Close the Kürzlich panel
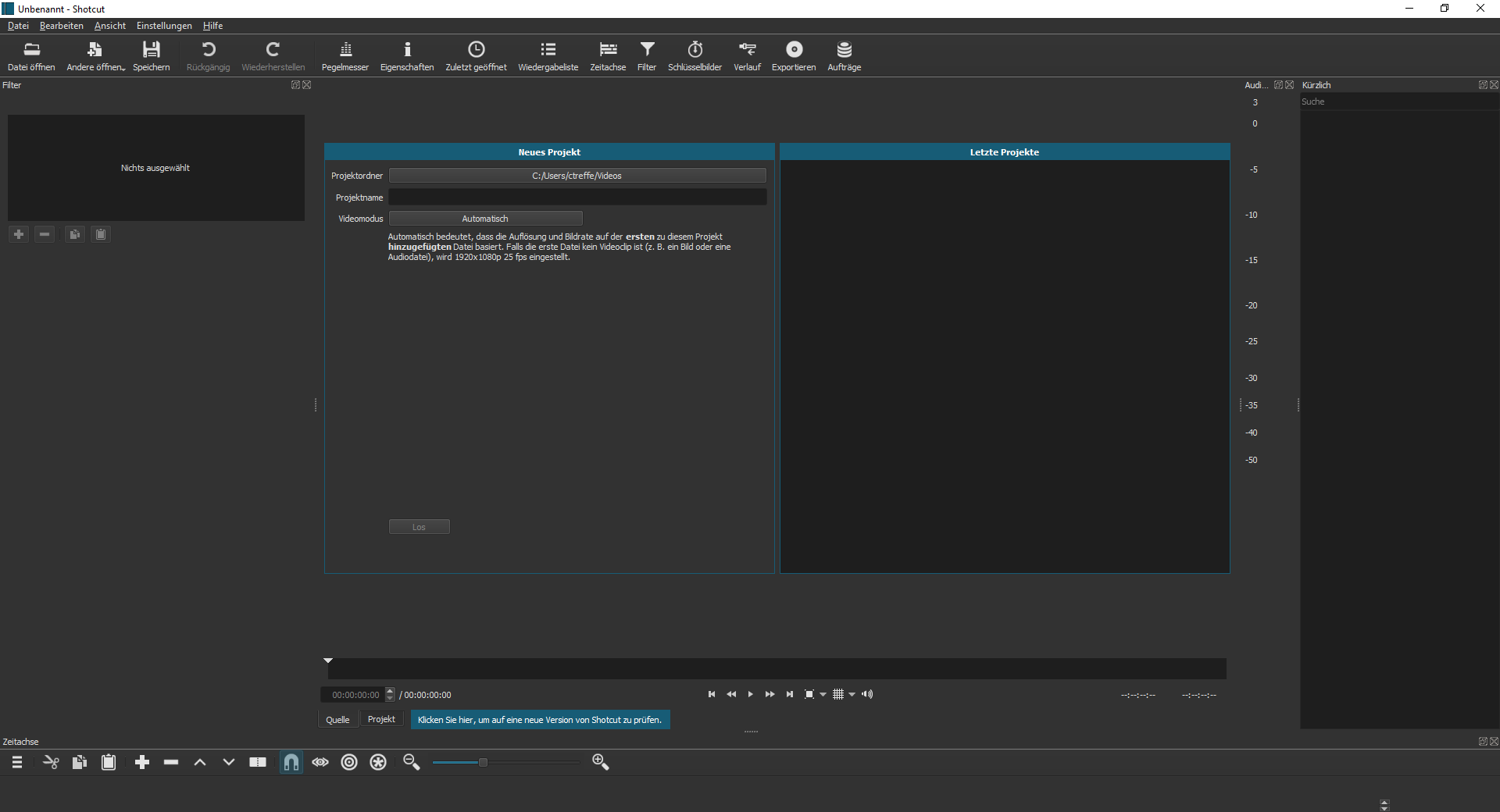 1494,85
